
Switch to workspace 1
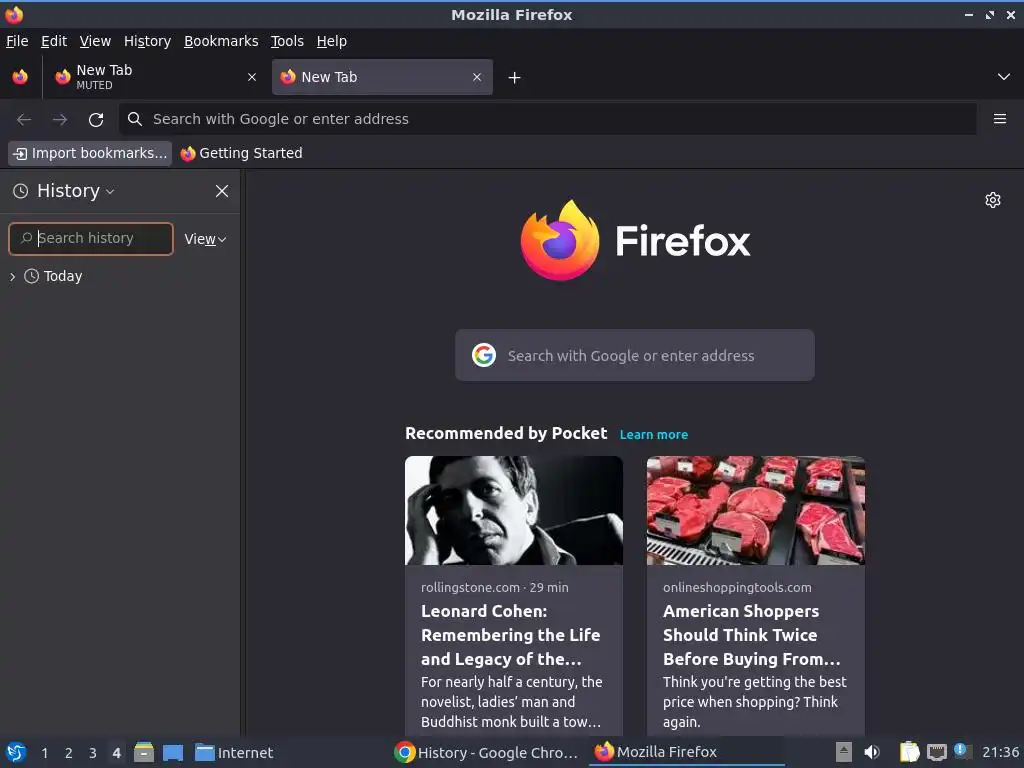[44, 753]
